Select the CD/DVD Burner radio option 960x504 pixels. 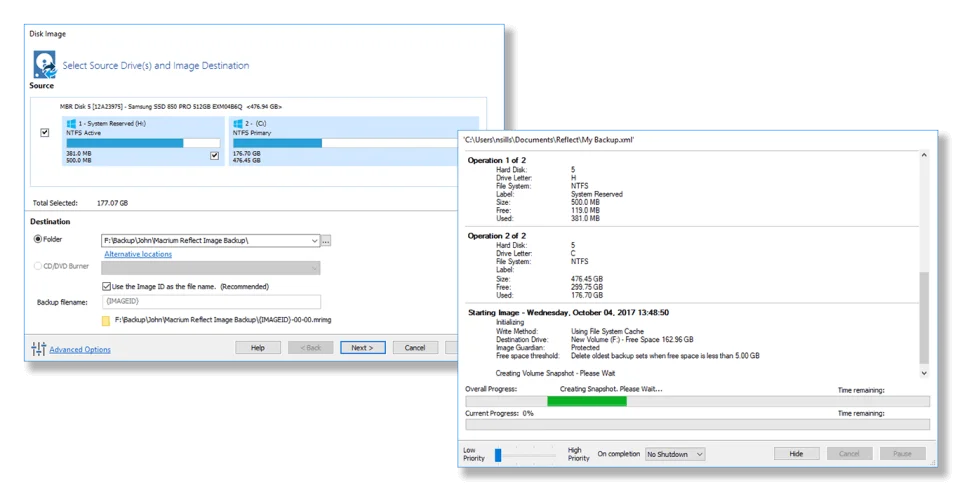[x=38, y=266]
